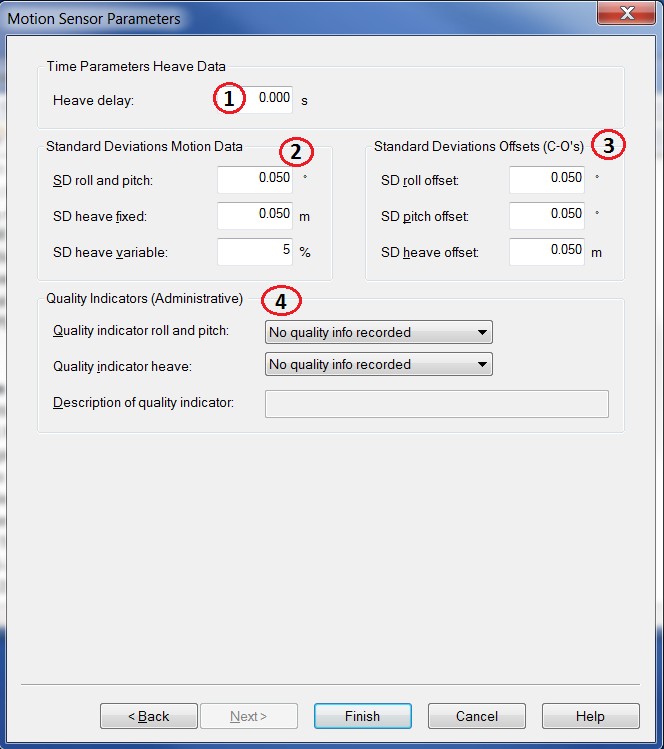Click the SD heave fixed field
The image size is (664, 749).
(x=255, y=215)
